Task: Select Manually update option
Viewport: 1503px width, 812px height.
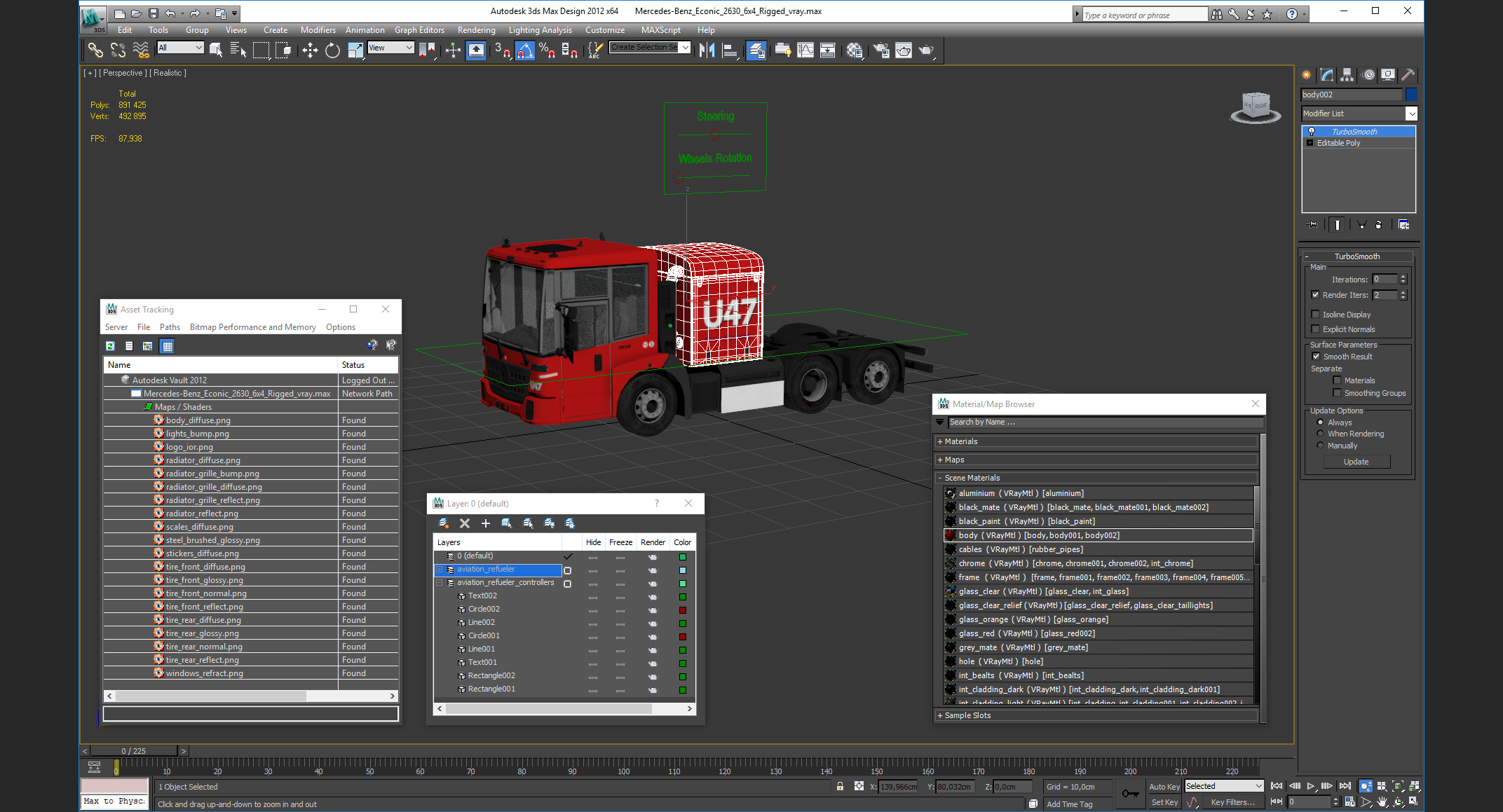Action: point(1321,446)
